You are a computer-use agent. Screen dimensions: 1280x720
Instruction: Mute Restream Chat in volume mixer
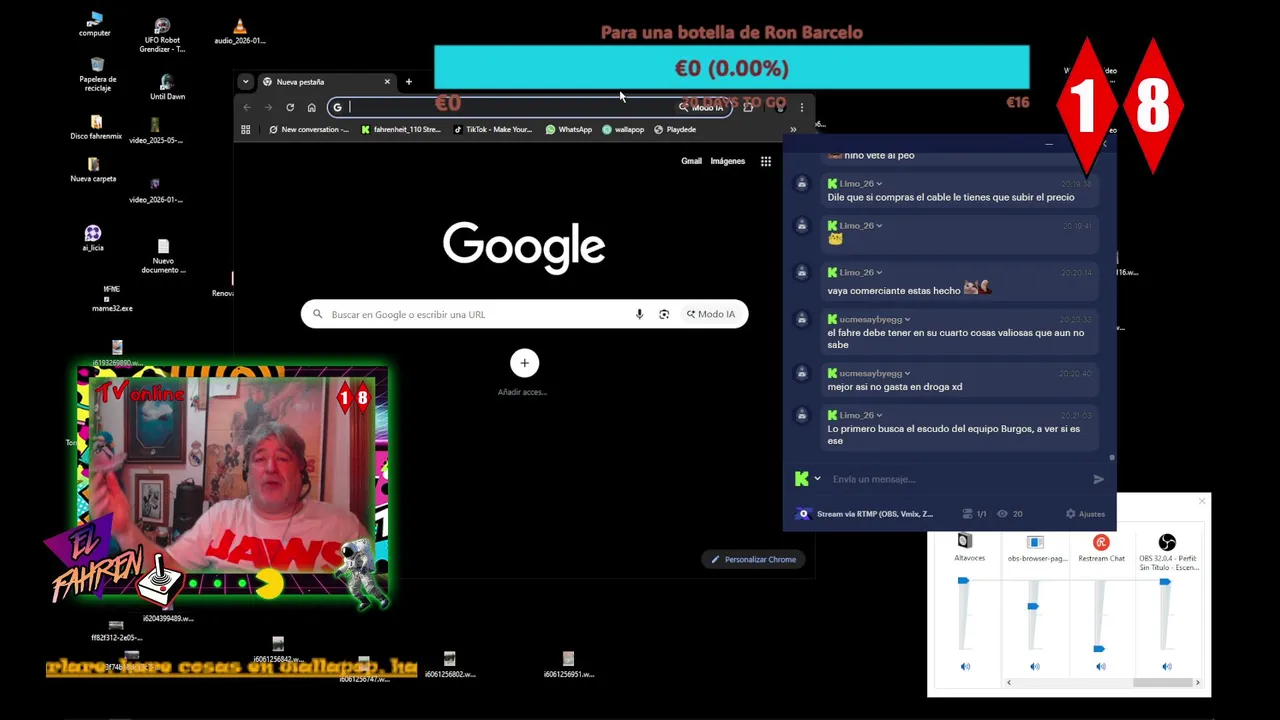pos(1100,666)
